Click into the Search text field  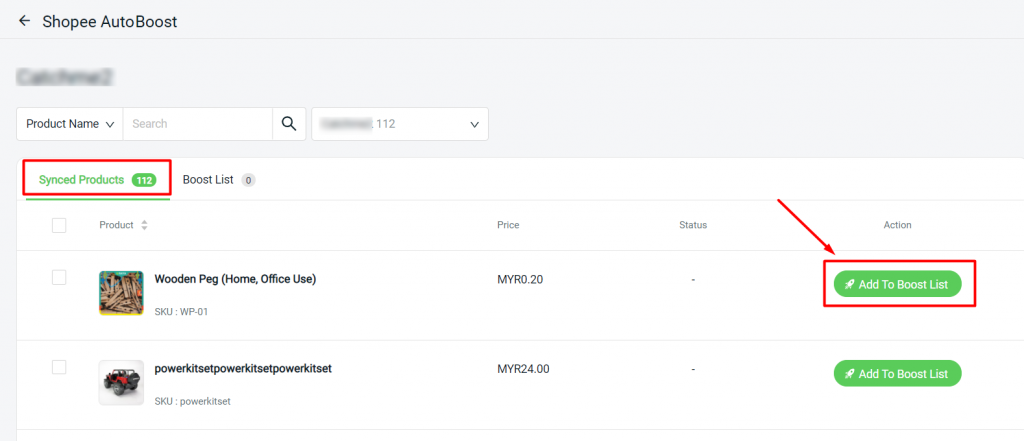tap(197, 124)
